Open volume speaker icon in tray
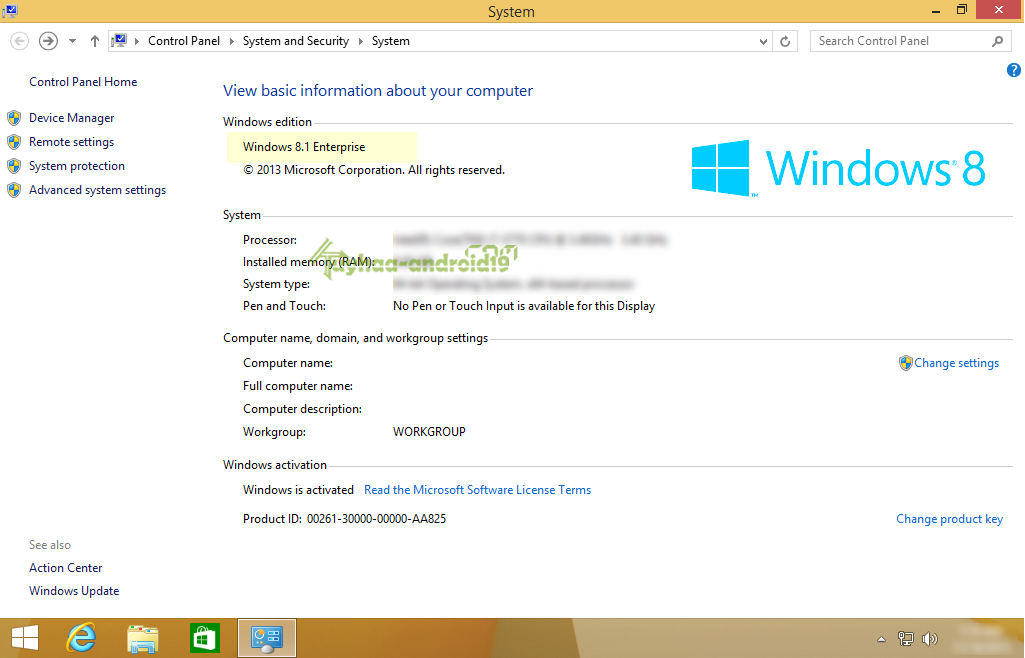This screenshot has height=658, width=1025. [x=930, y=638]
